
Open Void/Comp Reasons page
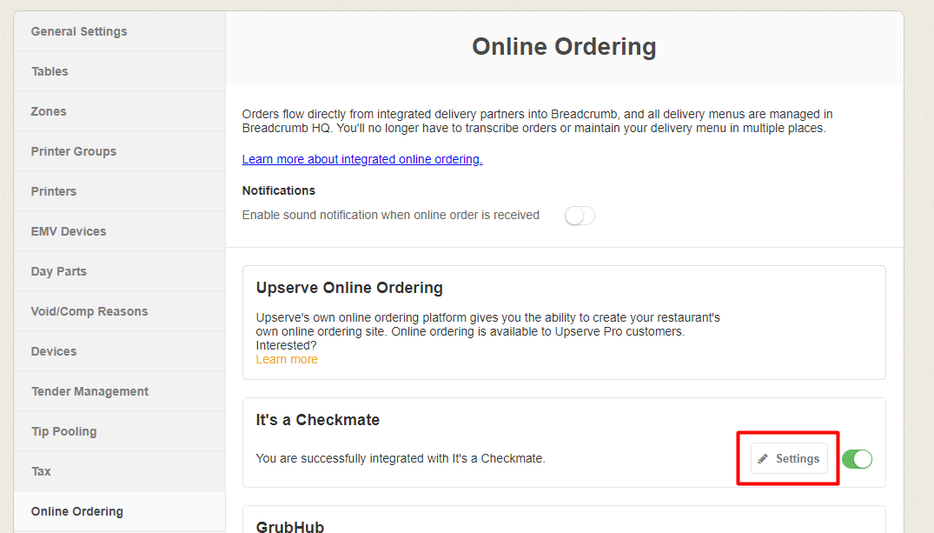[x=89, y=311]
